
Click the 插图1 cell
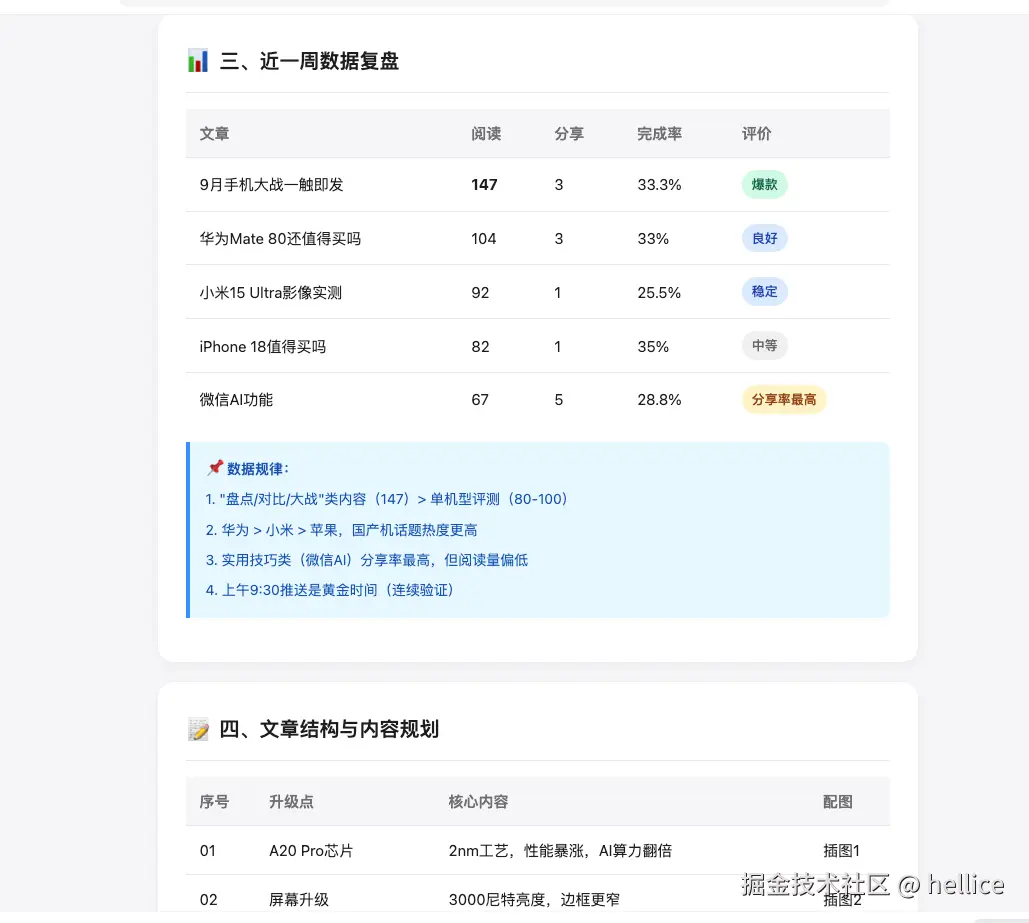tap(841, 851)
